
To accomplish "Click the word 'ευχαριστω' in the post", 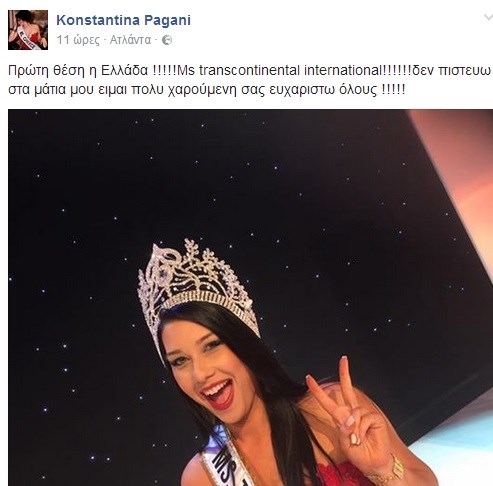I will [298, 90].
